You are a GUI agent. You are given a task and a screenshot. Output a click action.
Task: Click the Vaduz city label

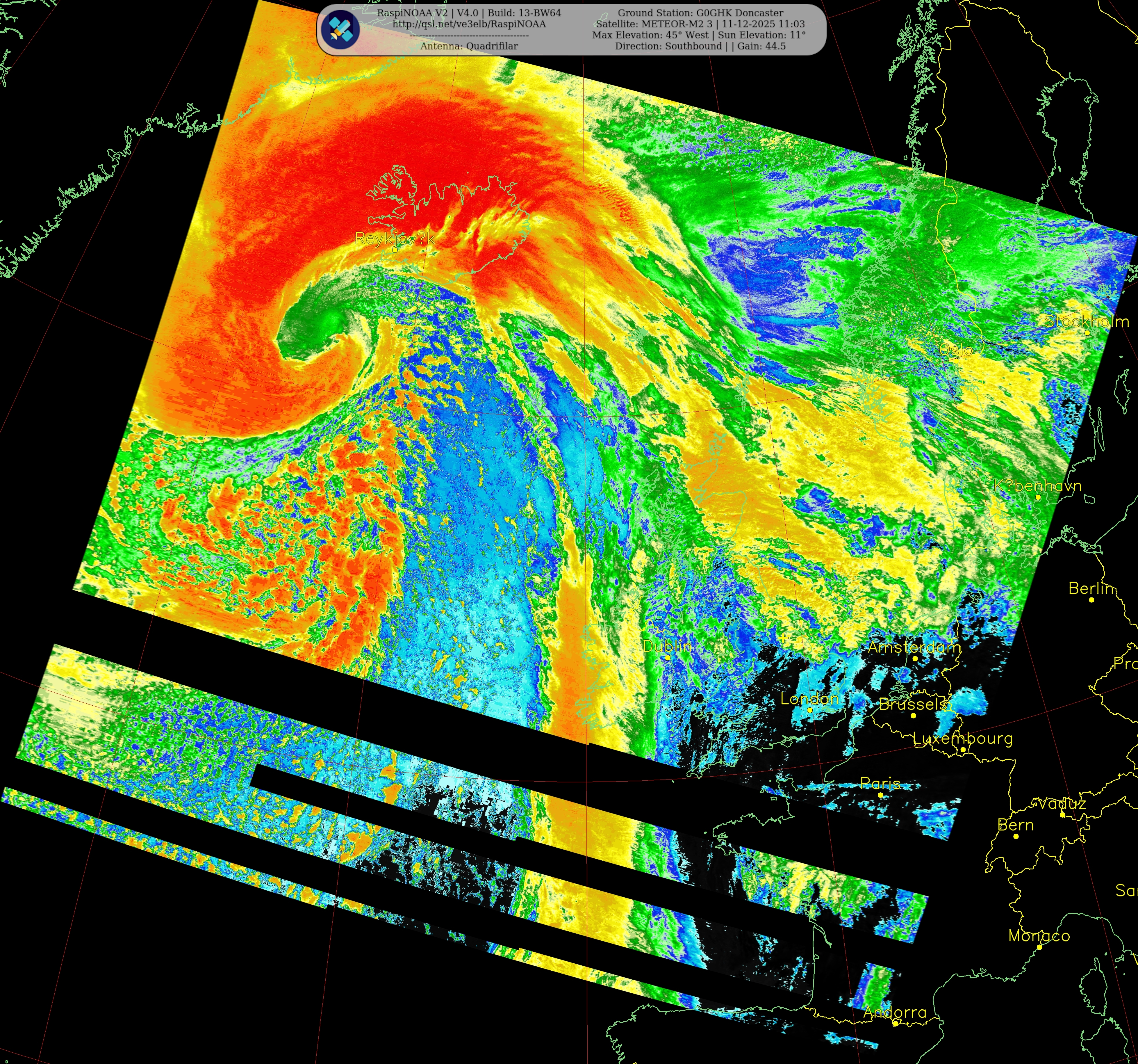coord(1062,803)
